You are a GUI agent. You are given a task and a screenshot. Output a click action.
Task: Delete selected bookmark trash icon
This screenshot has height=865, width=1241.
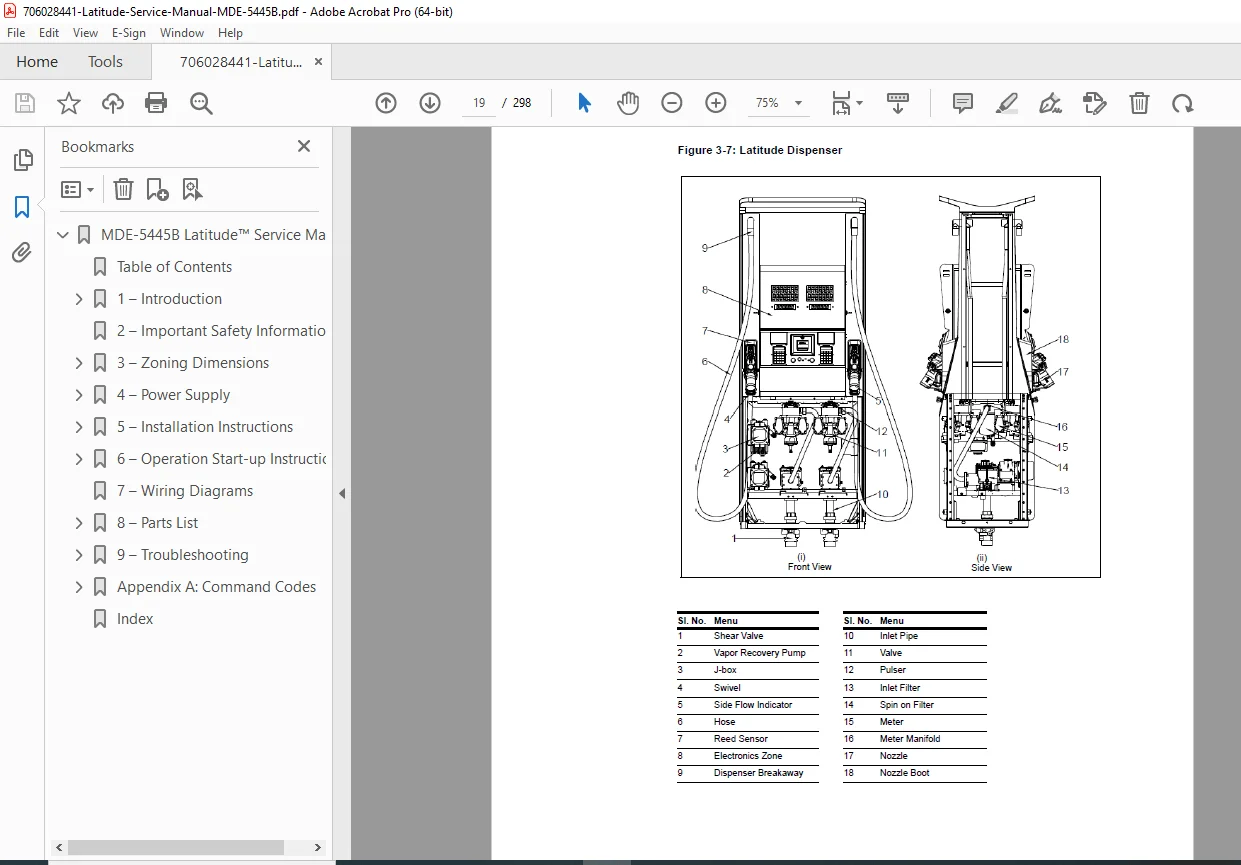coord(123,189)
